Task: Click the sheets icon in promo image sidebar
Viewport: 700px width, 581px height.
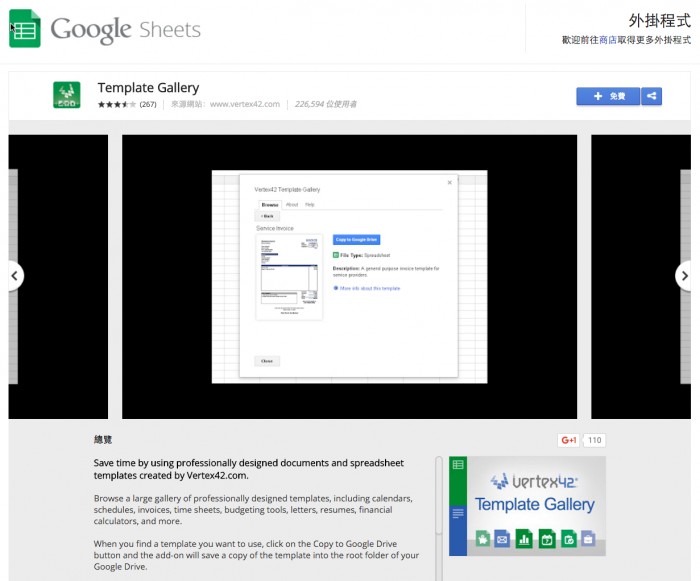Action: [x=458, y=465]
